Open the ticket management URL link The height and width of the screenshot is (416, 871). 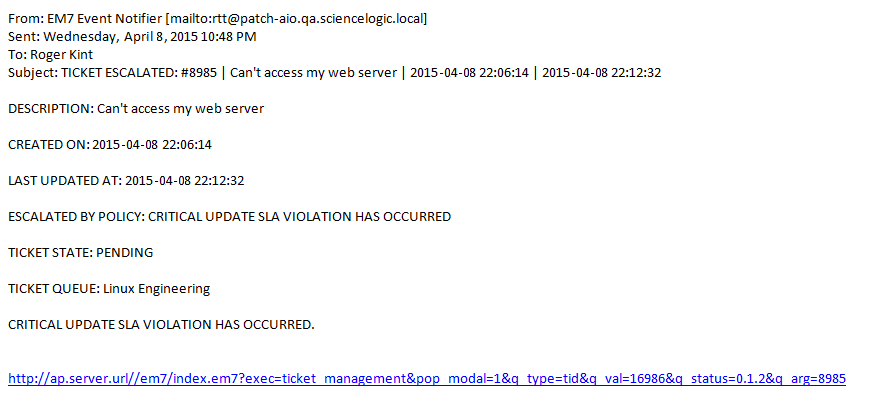coord(427,379)
